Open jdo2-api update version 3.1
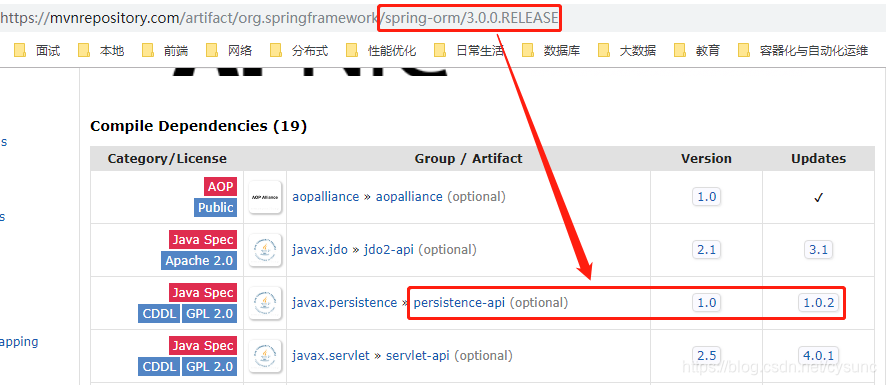This screenshot has width=886, height=385. tap(818, 249)
